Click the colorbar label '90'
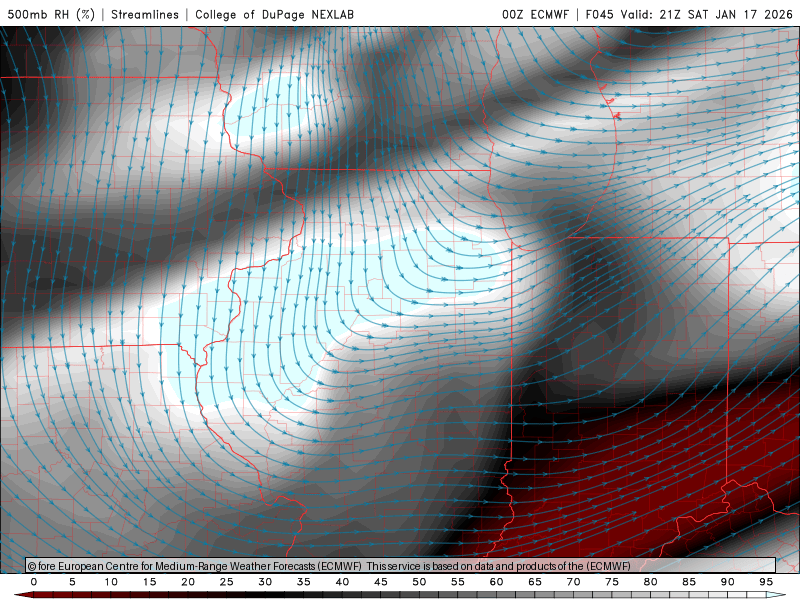The image size is (800, 600). click(728, 582)
